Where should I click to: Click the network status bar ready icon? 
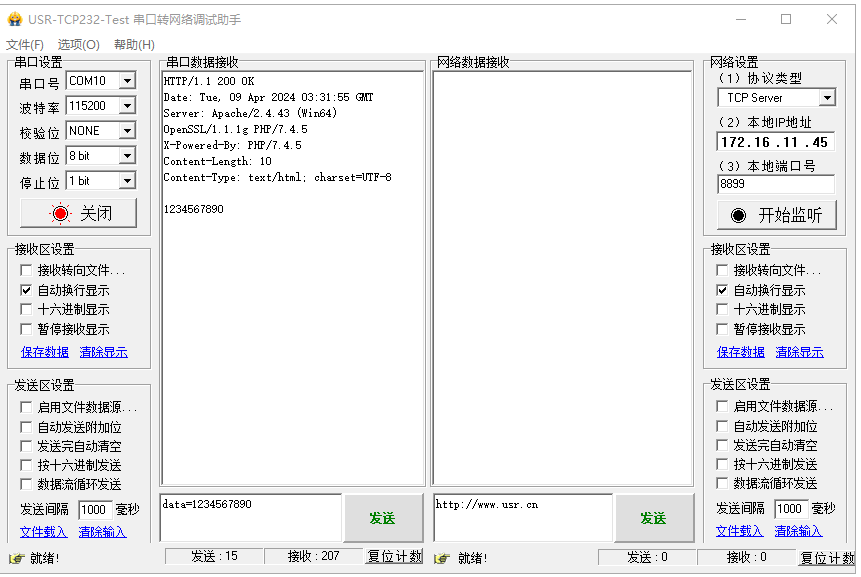[441, 558]
